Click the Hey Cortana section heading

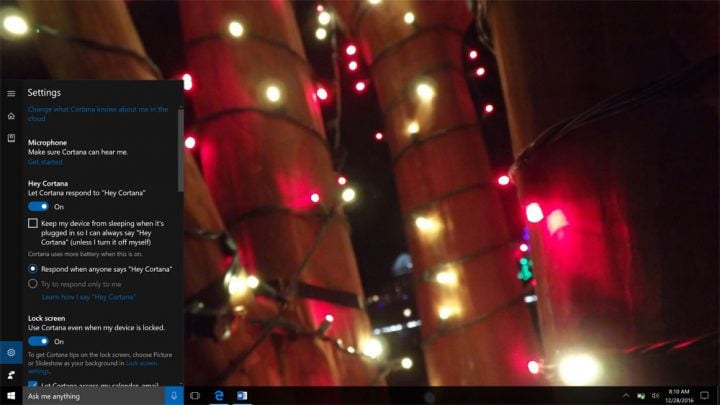tap(48, 183)
